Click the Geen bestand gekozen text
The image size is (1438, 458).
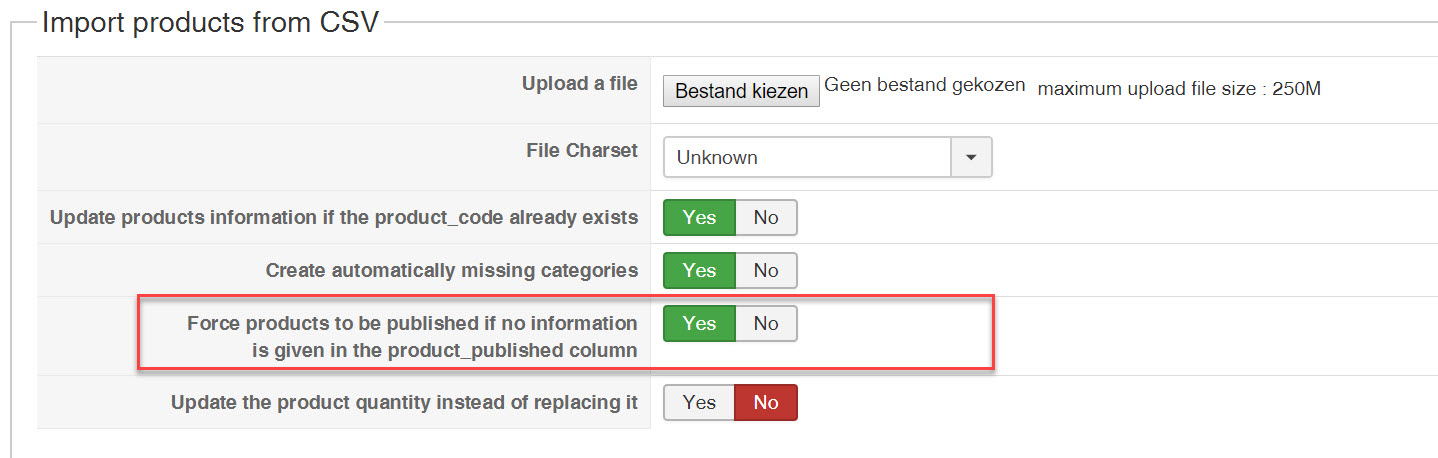click(x=925, y=86)
